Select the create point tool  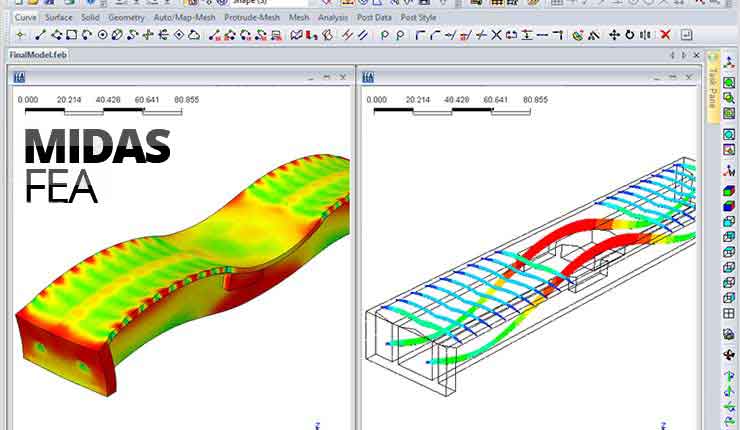[20, 35]
